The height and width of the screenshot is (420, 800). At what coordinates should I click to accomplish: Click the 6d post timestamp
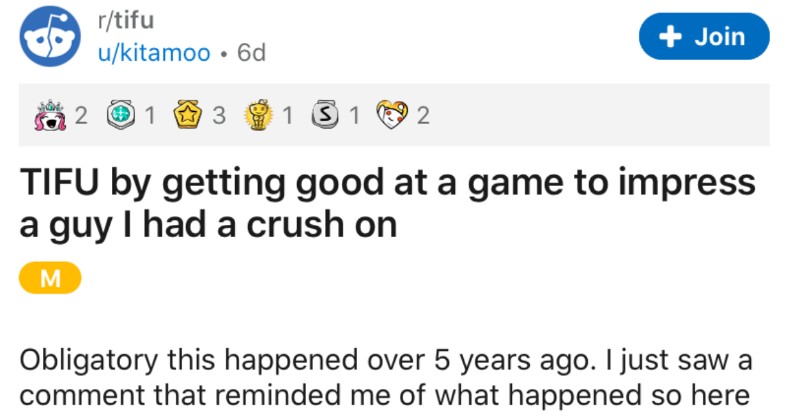[251, 53]
